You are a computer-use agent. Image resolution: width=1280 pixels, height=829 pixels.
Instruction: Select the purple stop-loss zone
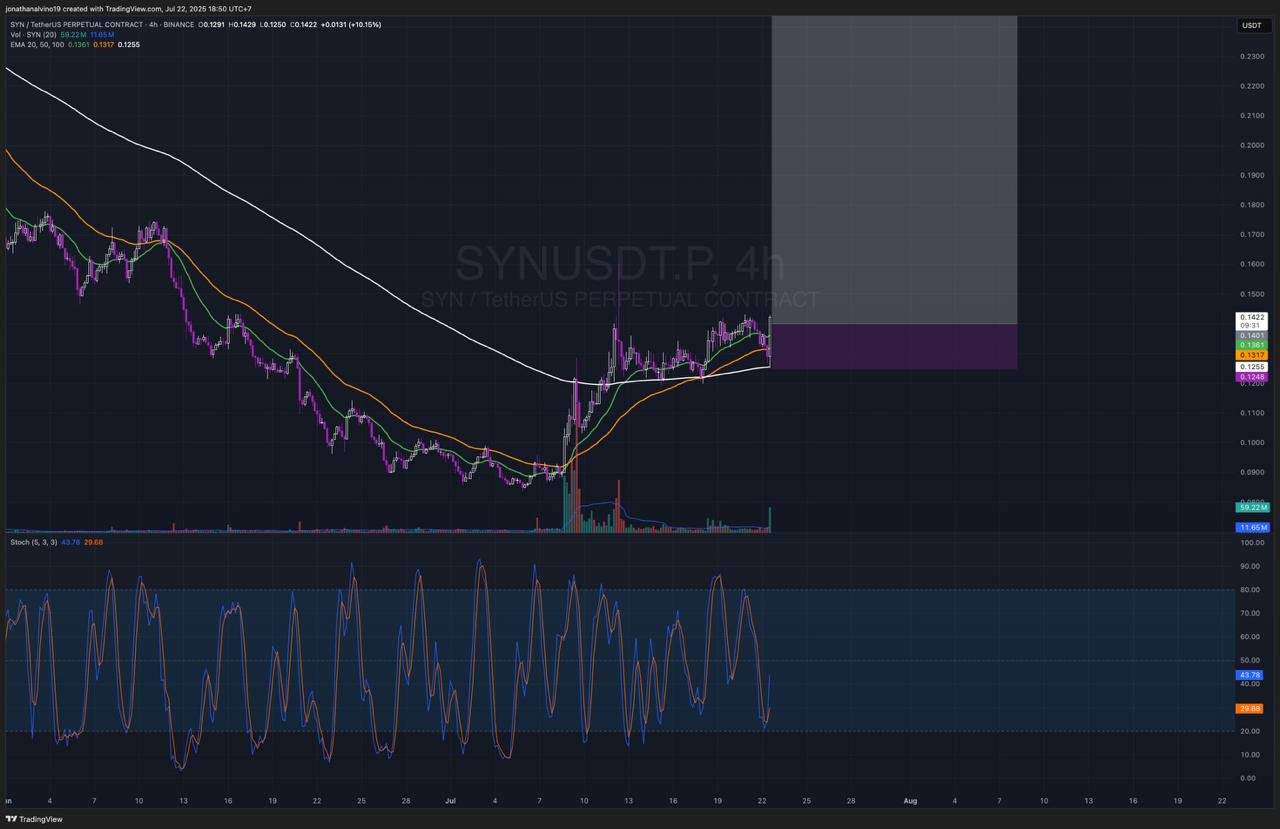(894, 347)
